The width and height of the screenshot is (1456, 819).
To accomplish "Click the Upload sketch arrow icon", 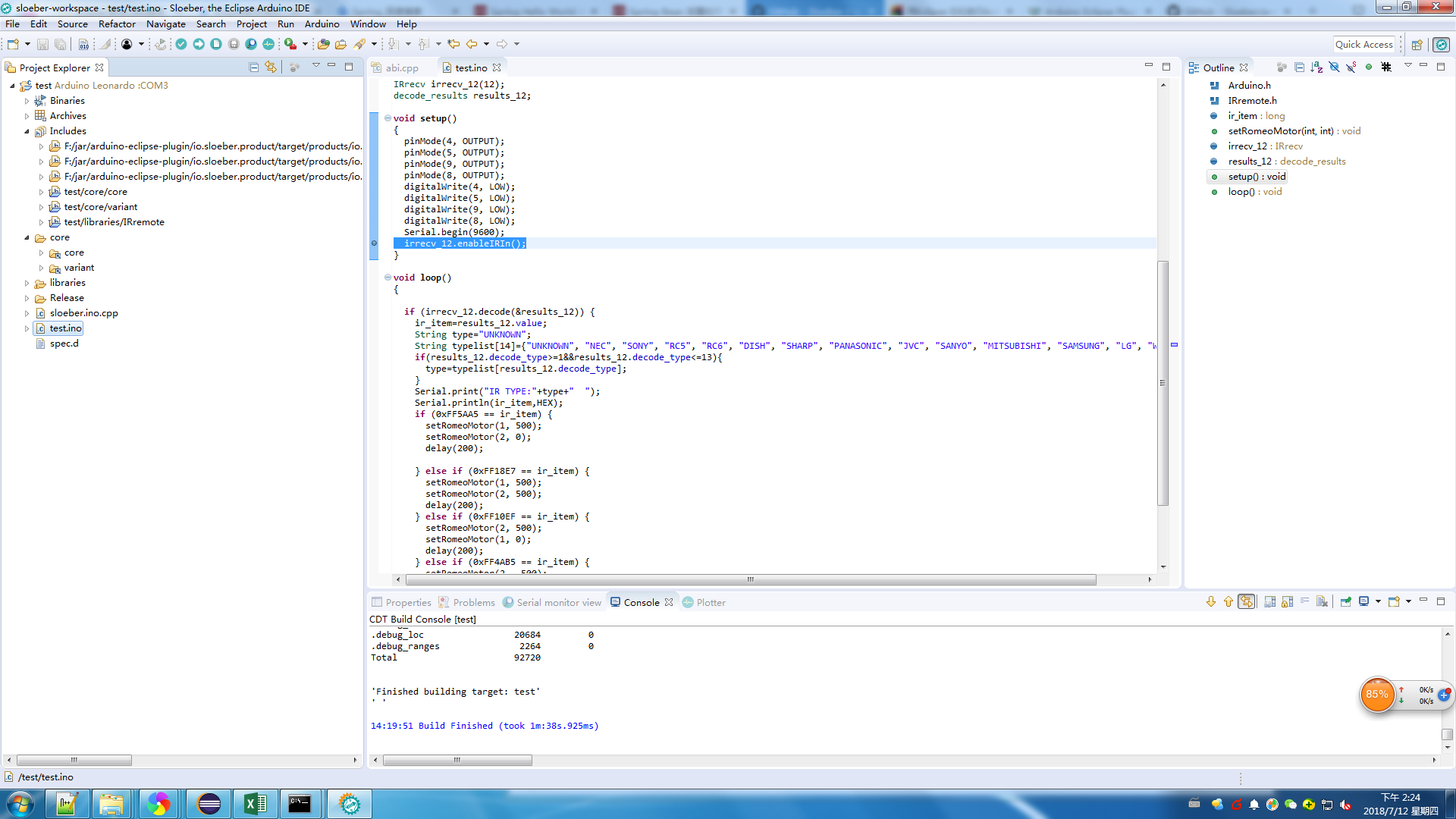I will click(199, 44).
